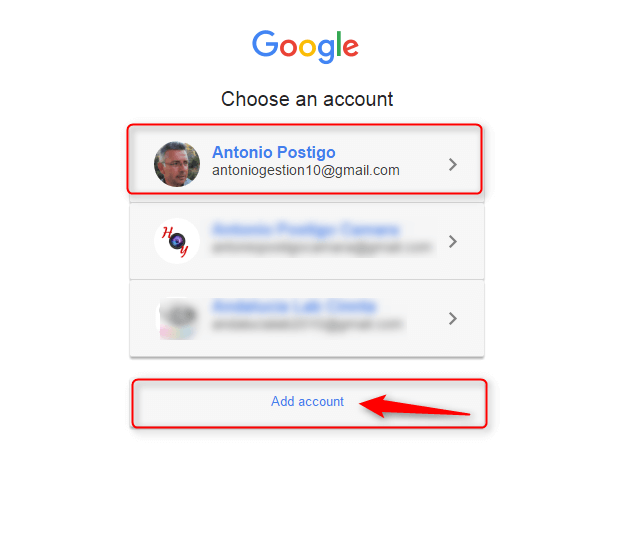Select the antoniogestion10@gmail.com email address
Viewport: 626px width, 539px height.
pyautogui.click(x=306, y=170)
